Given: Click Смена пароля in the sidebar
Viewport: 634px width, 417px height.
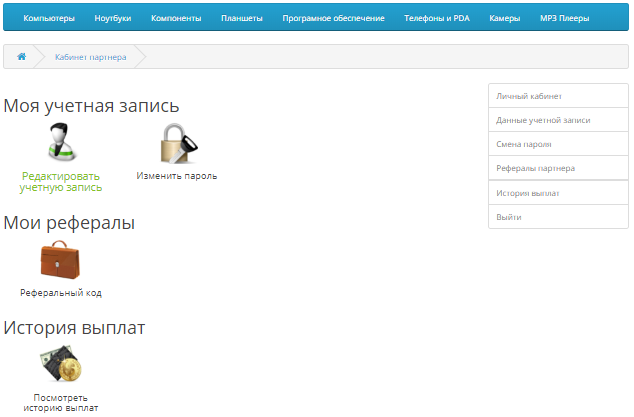Looking at the screenshot, I should [x=524, y=144].
